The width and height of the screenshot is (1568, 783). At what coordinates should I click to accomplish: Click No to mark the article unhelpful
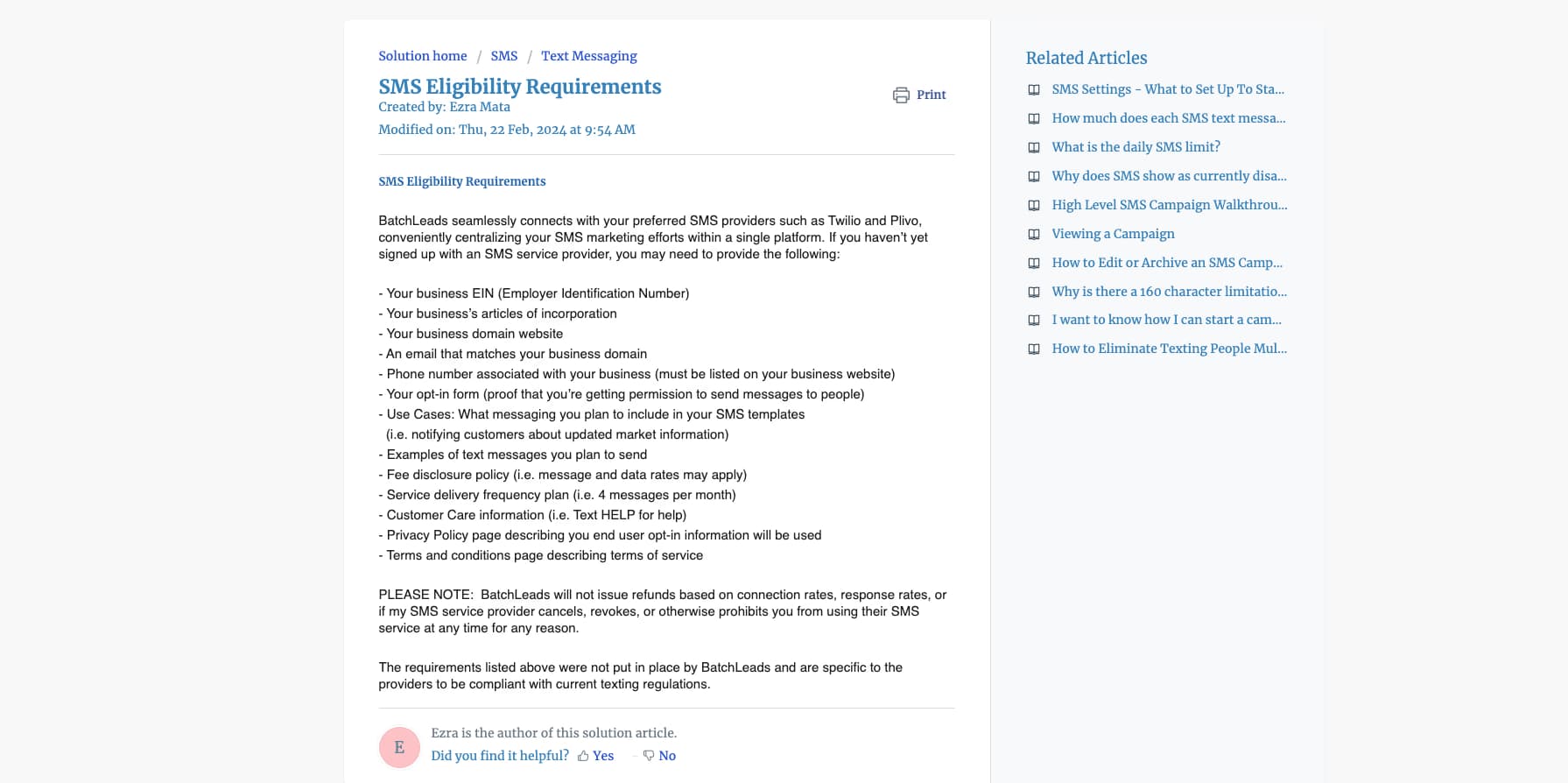pyautogui.click(x=667, y=755)
